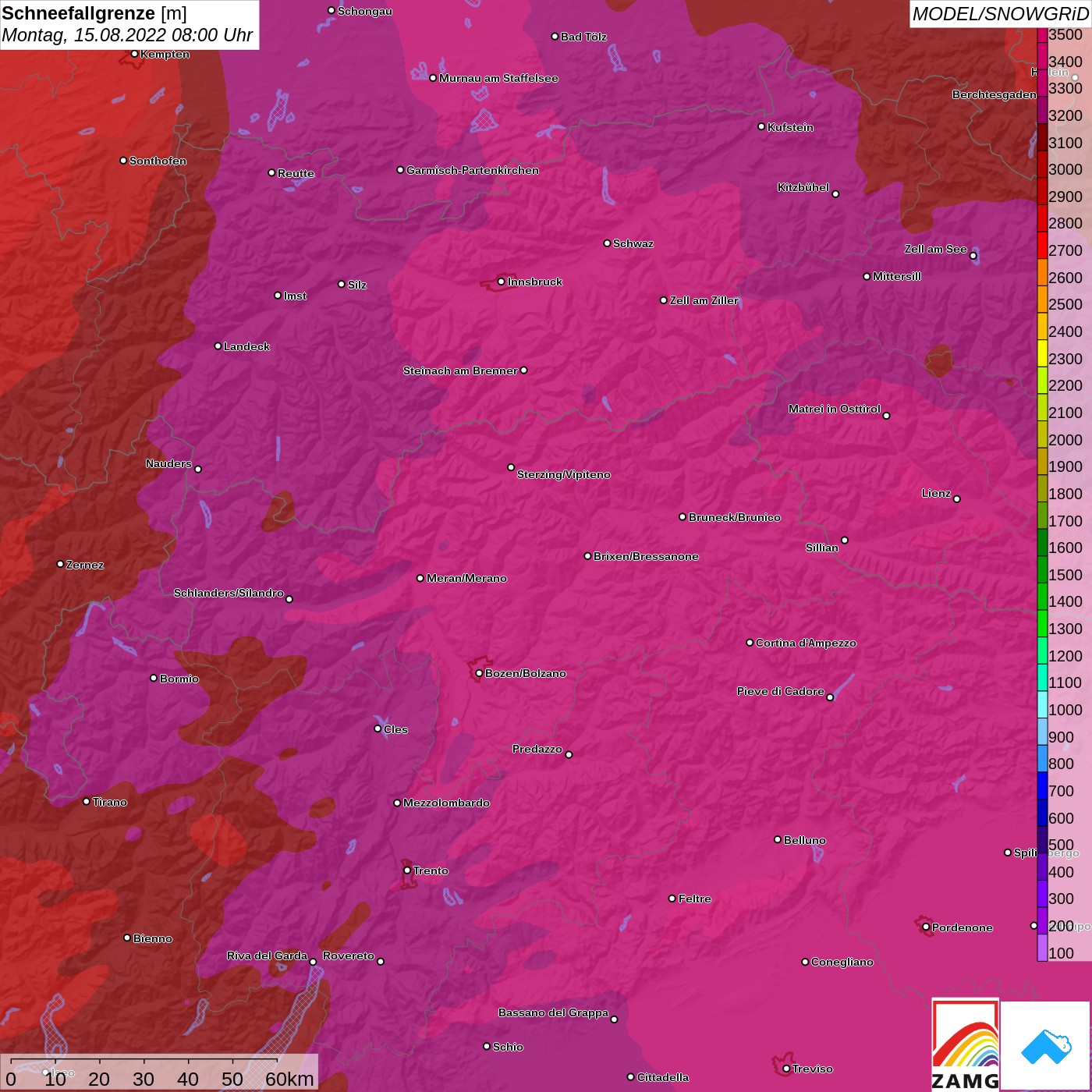Click the Kufstein location dot

pyautogui.click(x=761, y=126)
